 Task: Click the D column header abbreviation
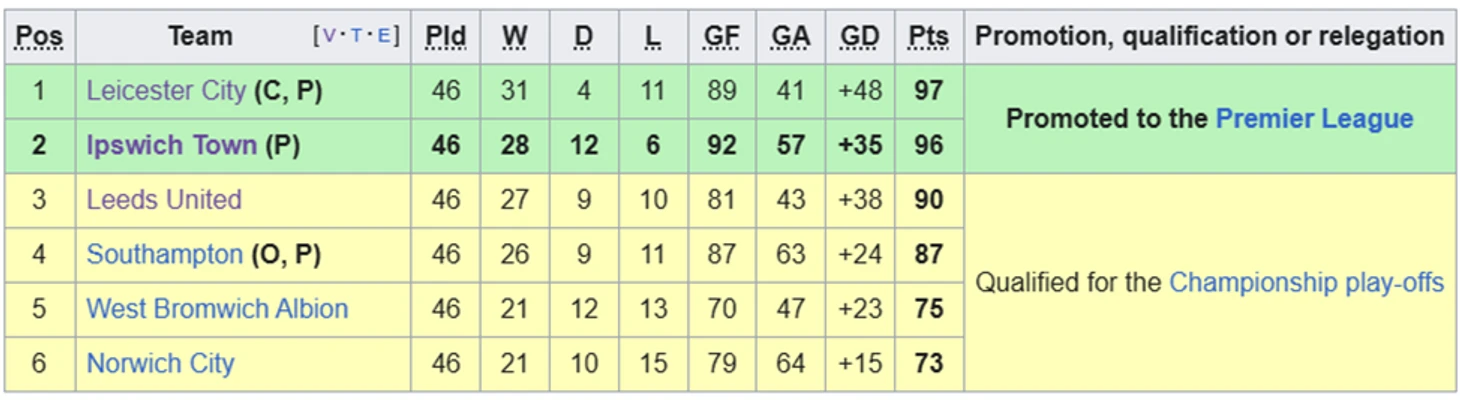point(584,37)
